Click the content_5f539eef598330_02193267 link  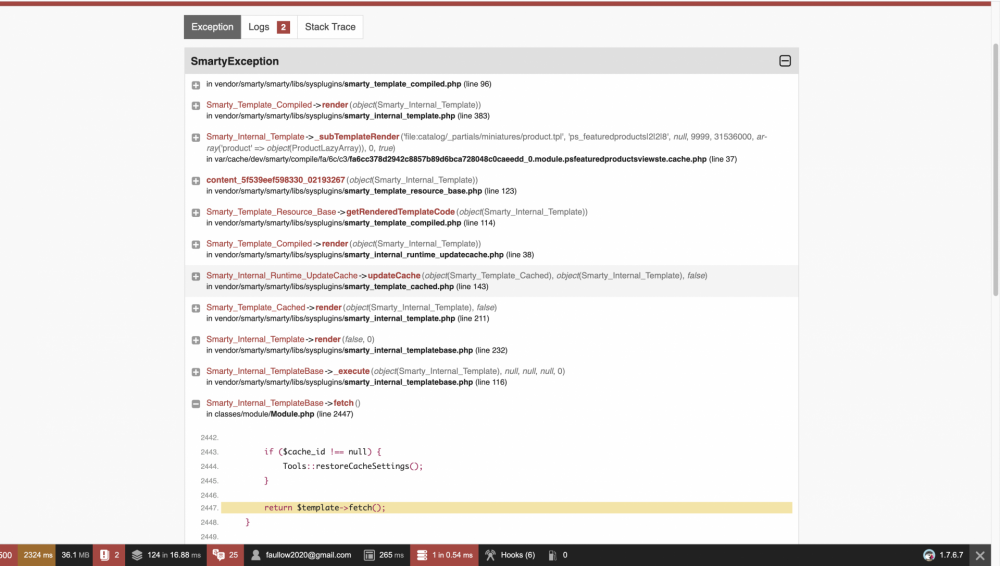point(276,180)
